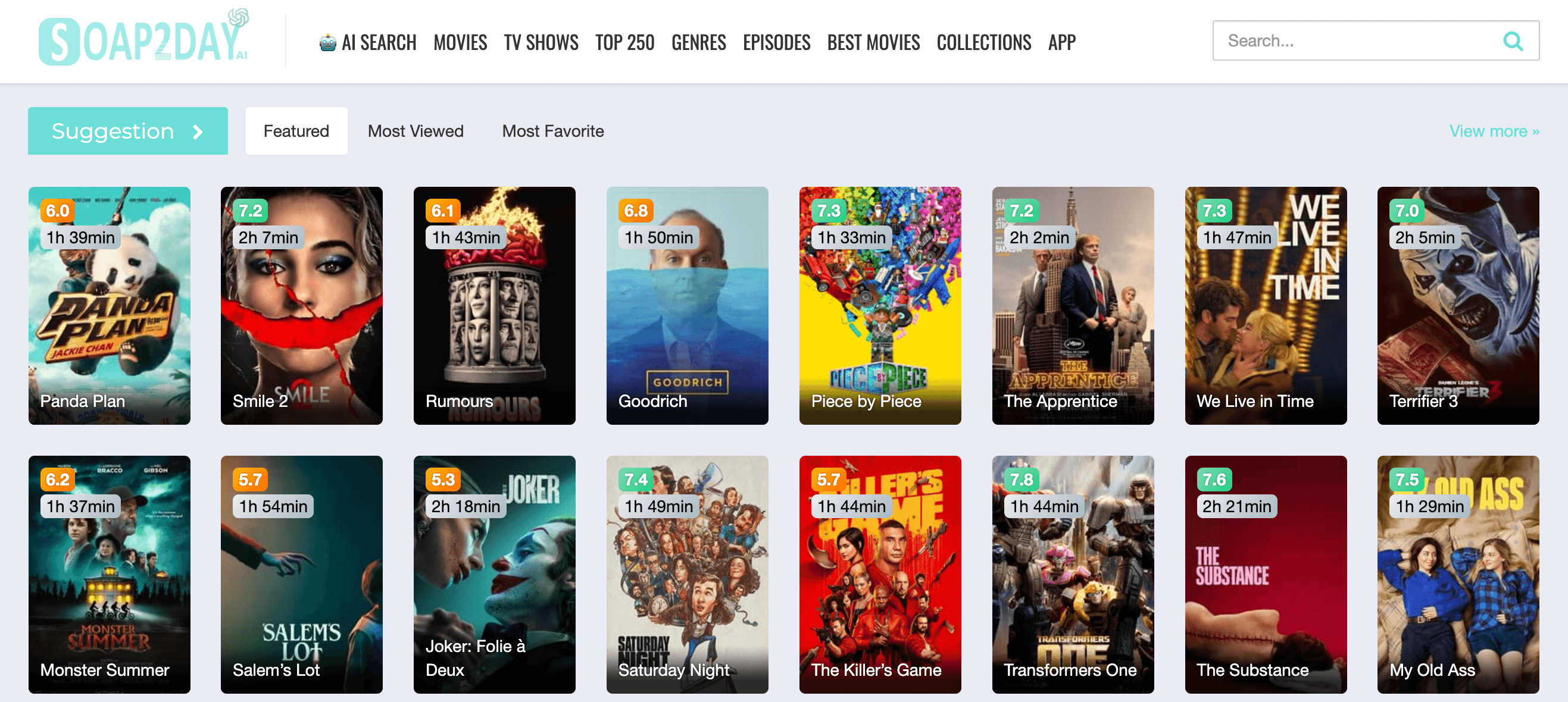Screen dimensions: 1568x702
Task: Select the Featured tab
Action: 296,131
